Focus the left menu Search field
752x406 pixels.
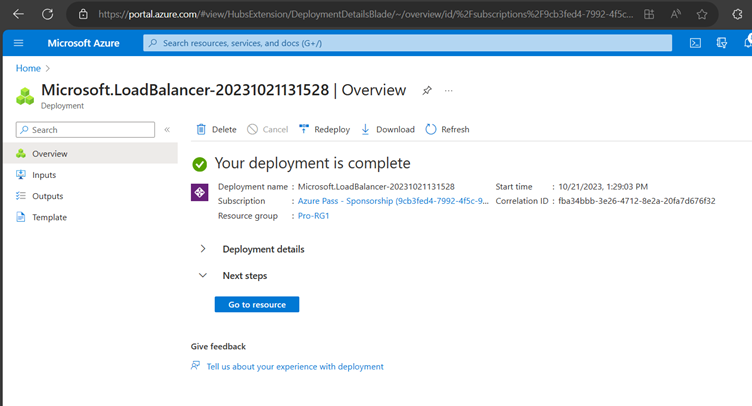click(x=85, y=130)
